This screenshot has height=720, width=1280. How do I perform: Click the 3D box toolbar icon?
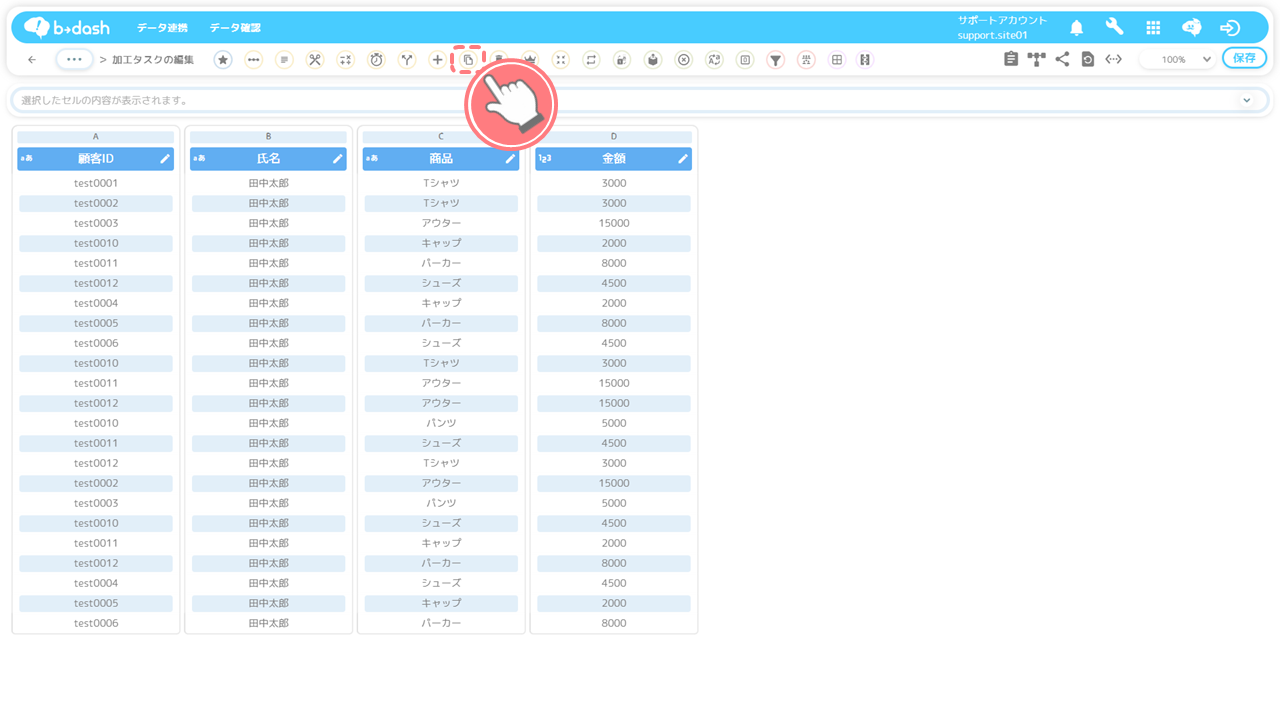(652, 60)
